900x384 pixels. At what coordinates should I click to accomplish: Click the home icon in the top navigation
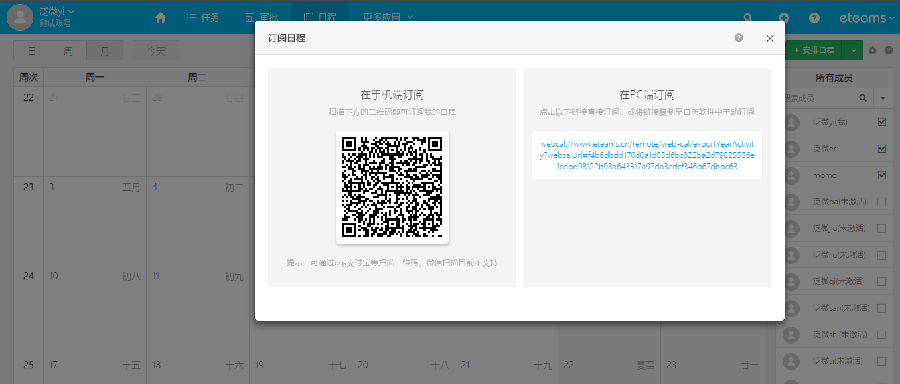[161, 18]
